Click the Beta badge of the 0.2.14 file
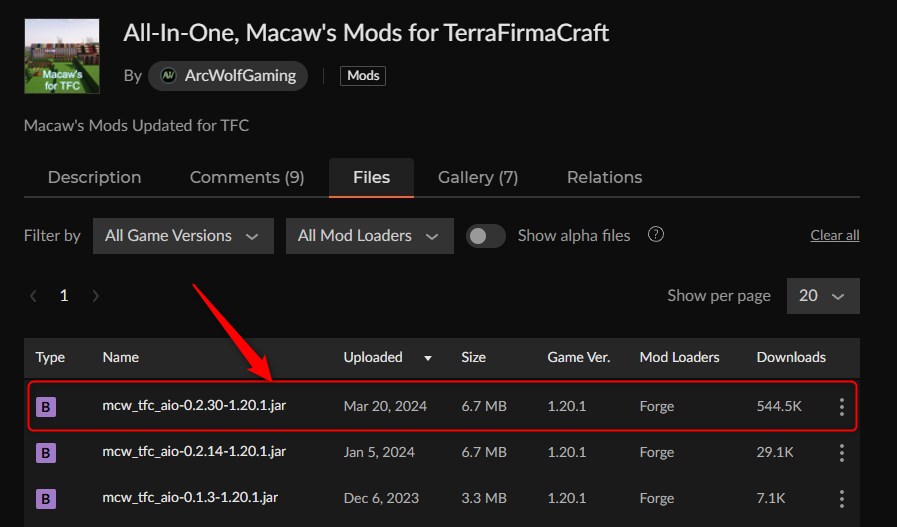 tap(45, 453)
